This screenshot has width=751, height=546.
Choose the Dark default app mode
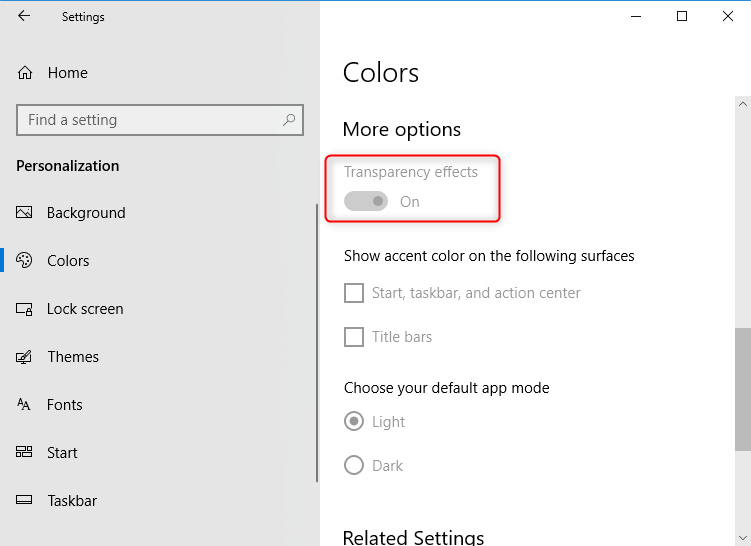pyautogui.click(x=354, y=466)
